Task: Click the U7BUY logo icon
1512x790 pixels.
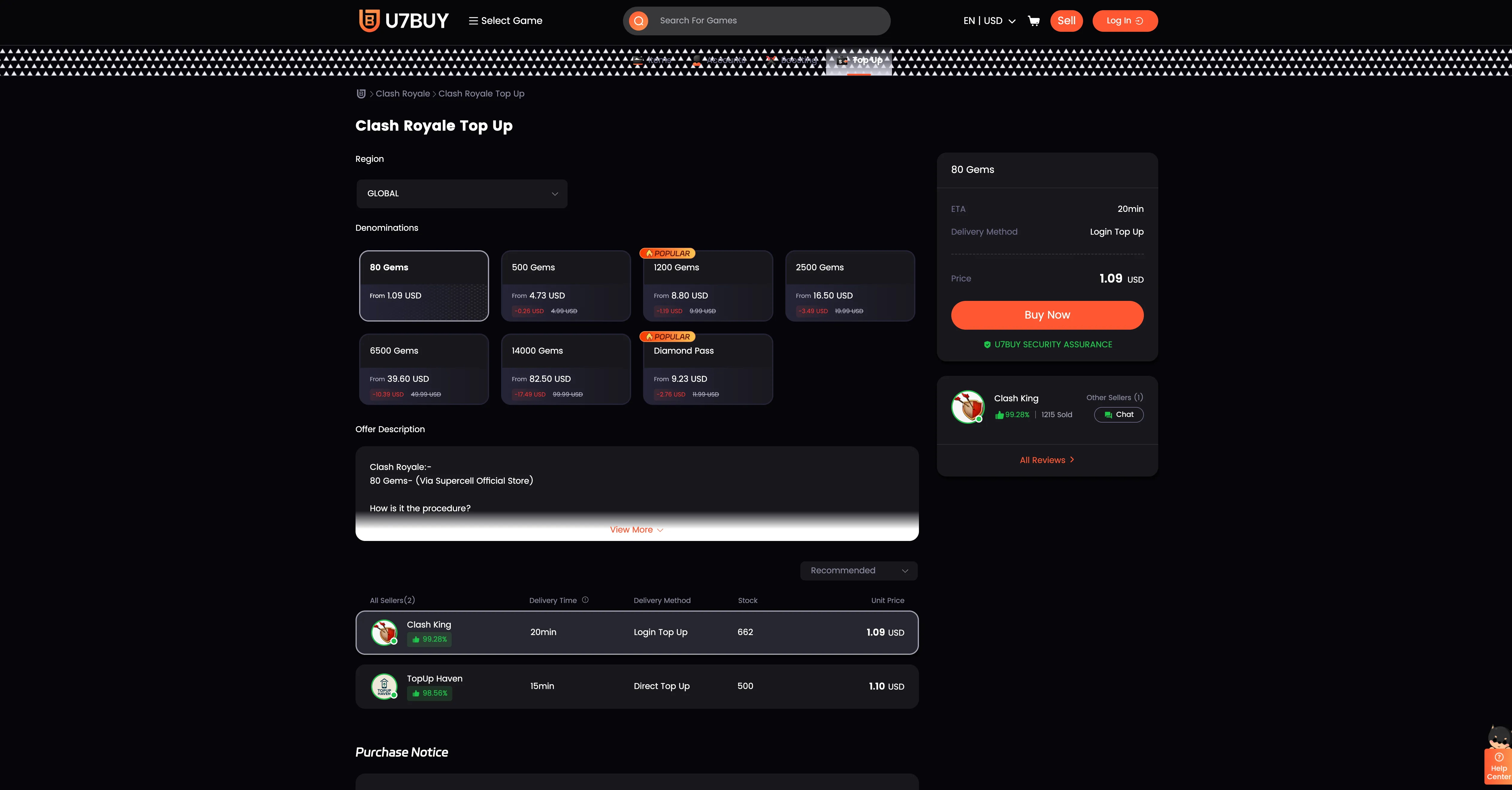Action: tap(369, 21)
